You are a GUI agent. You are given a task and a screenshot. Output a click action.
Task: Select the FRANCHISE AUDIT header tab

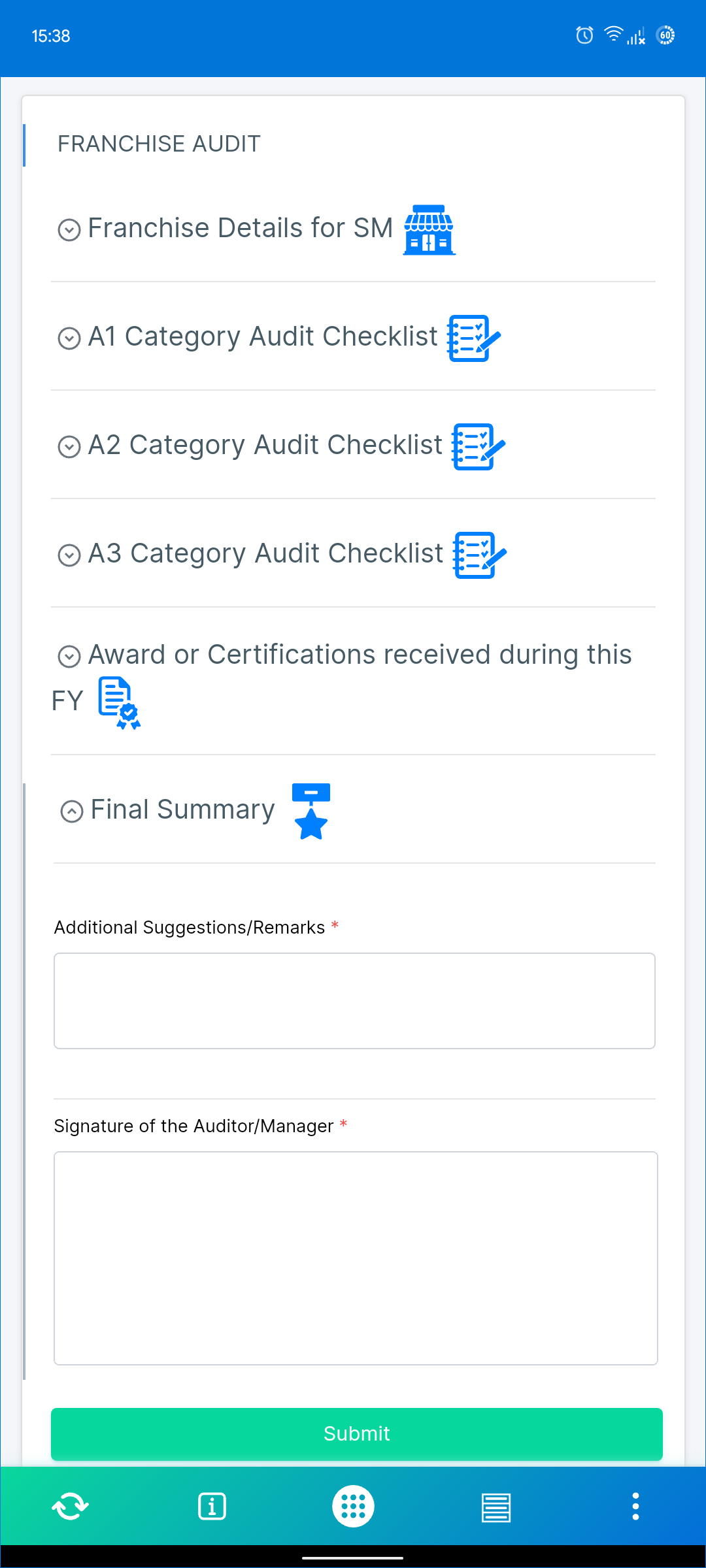click(159, 144)
